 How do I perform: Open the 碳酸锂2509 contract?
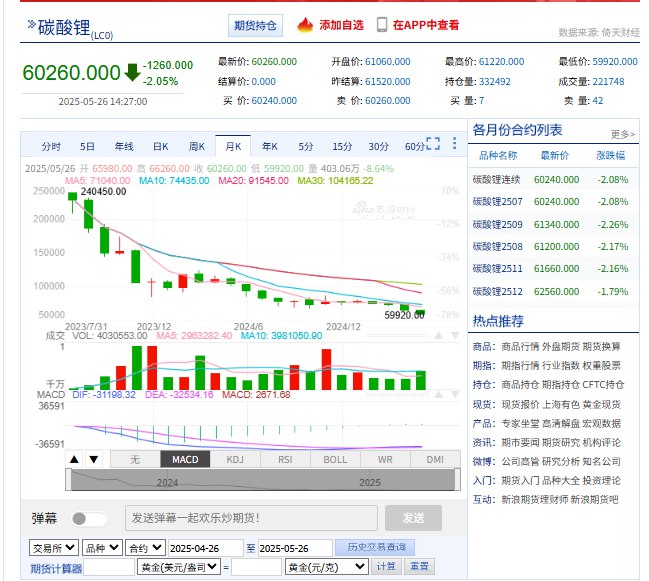click(x=498, y=225)
